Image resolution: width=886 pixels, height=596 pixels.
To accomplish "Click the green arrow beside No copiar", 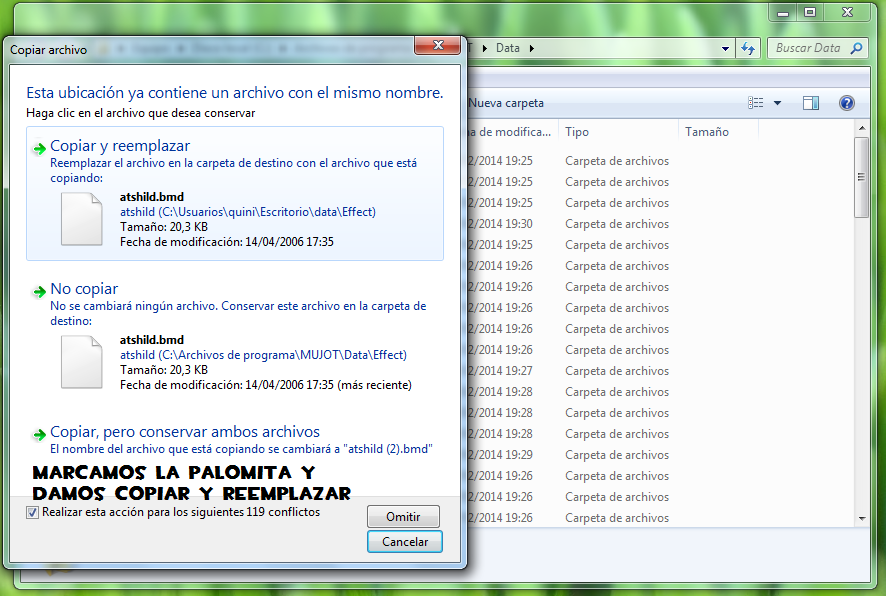I will click(x=38, y=290).
